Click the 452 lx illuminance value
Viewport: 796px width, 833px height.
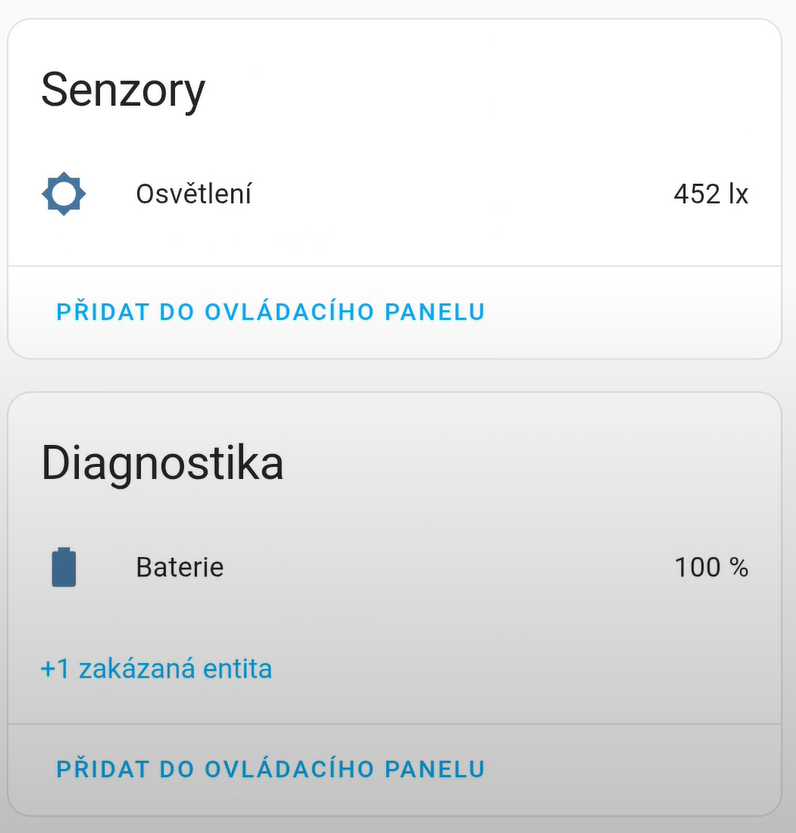[710, 194]
